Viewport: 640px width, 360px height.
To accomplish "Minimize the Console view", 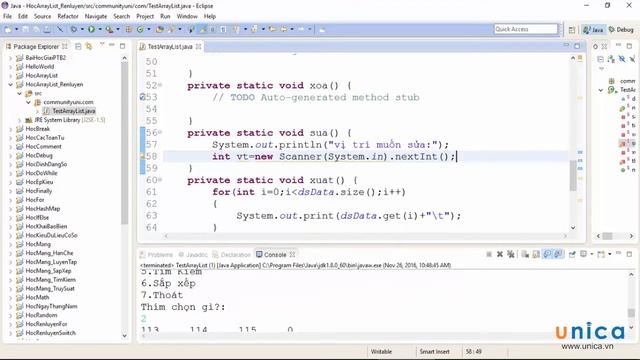I will tap(619, 254).
